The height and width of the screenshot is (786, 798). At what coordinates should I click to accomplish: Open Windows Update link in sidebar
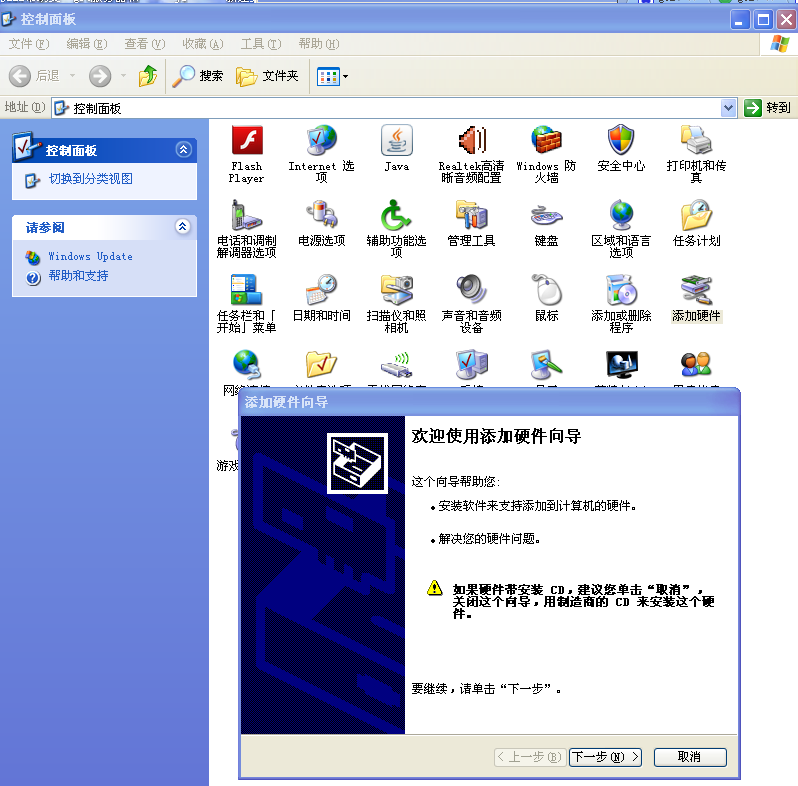tap(91, 257)
